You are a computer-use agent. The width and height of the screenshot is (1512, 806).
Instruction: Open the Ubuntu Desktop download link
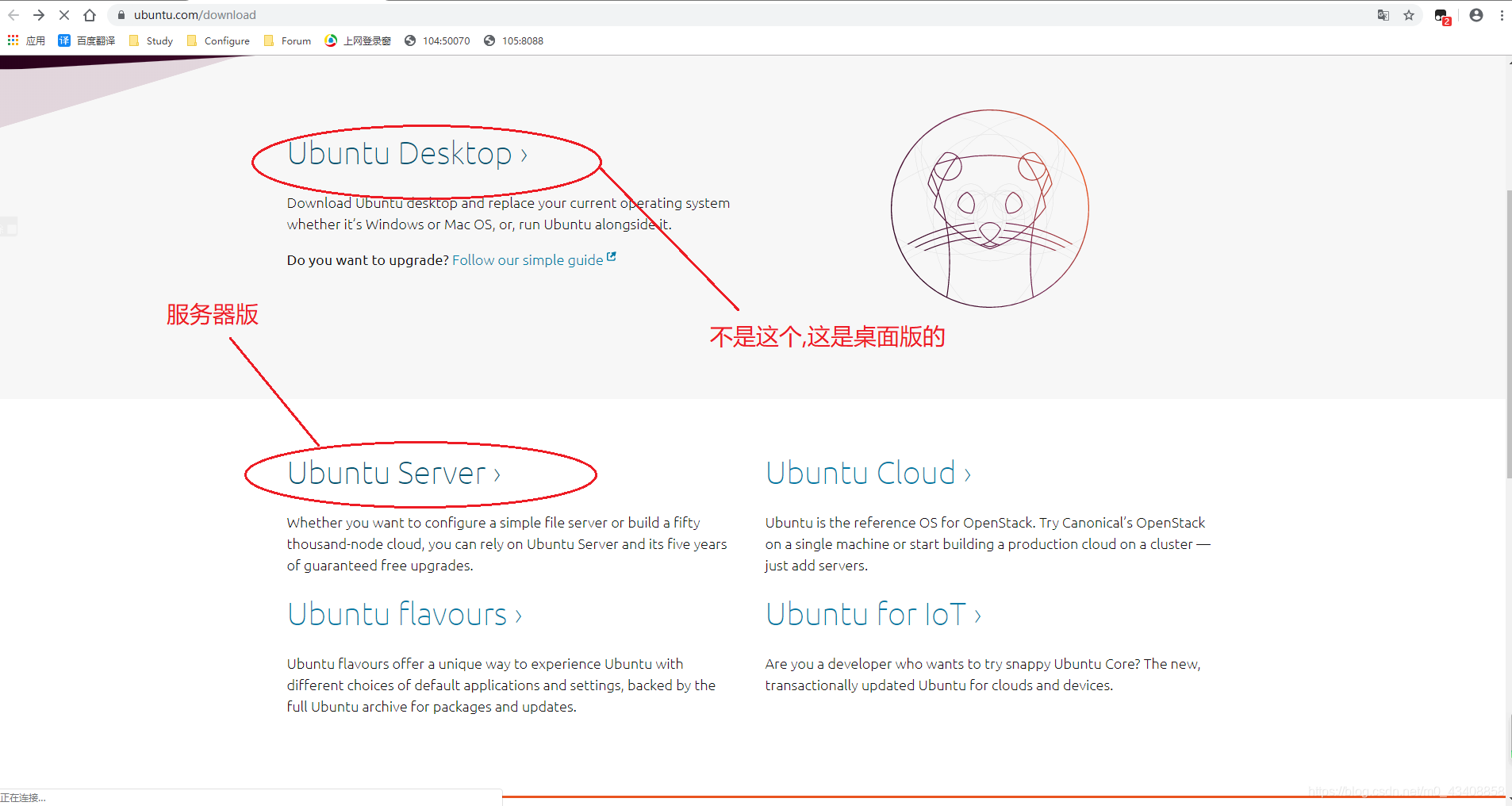(408, 154)
